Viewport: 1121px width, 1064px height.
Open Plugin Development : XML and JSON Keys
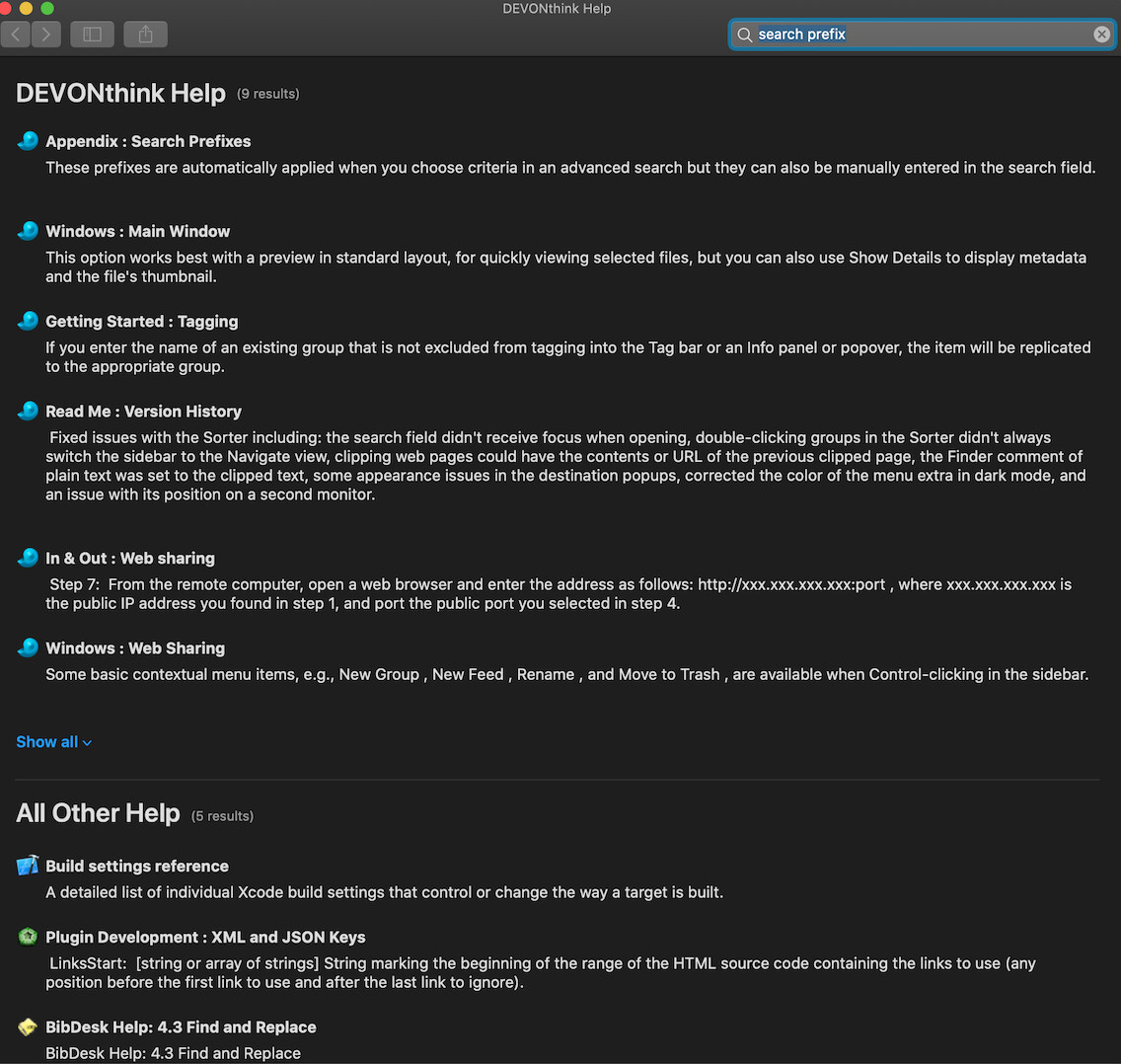coord(205,938)
